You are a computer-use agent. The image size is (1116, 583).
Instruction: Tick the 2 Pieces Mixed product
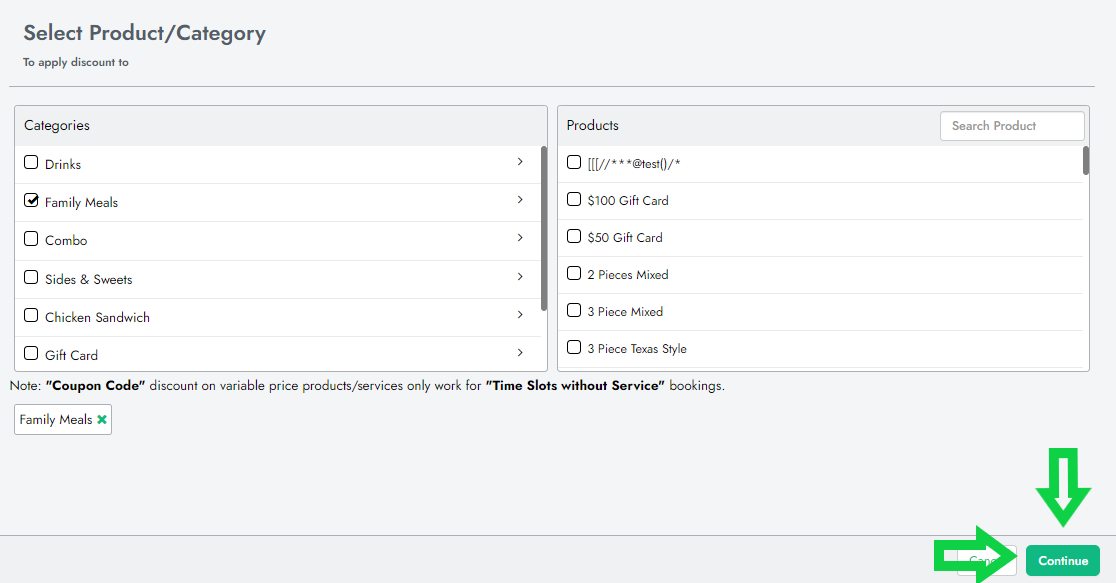[x=574, y=274]
